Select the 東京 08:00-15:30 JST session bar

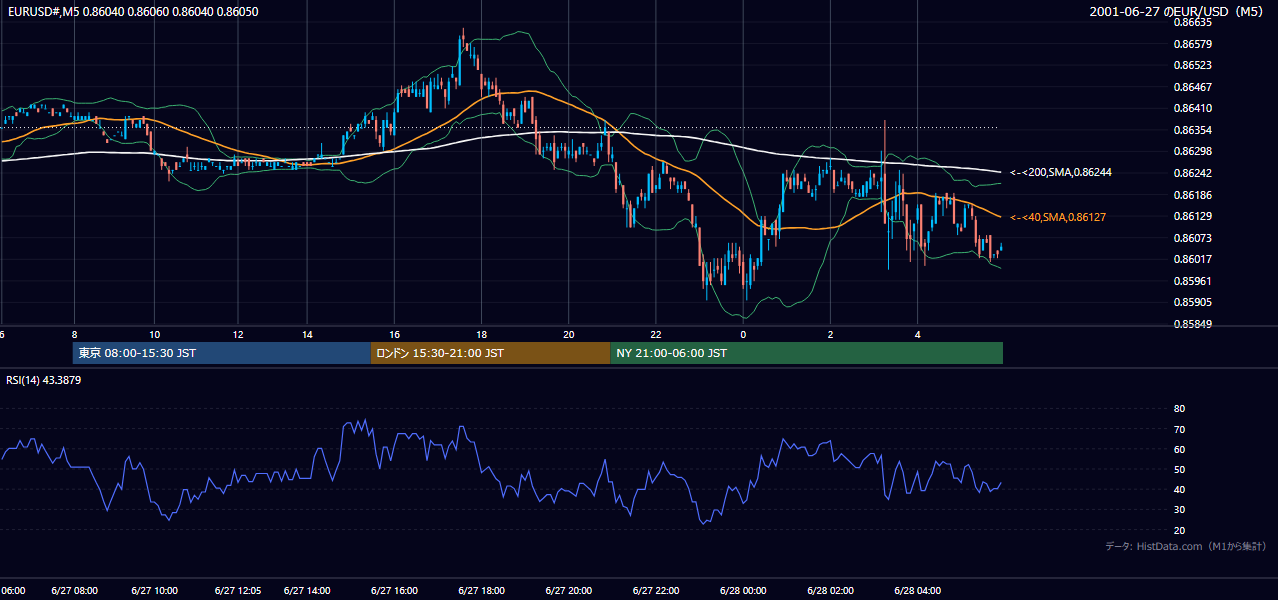tap(221, 353)
